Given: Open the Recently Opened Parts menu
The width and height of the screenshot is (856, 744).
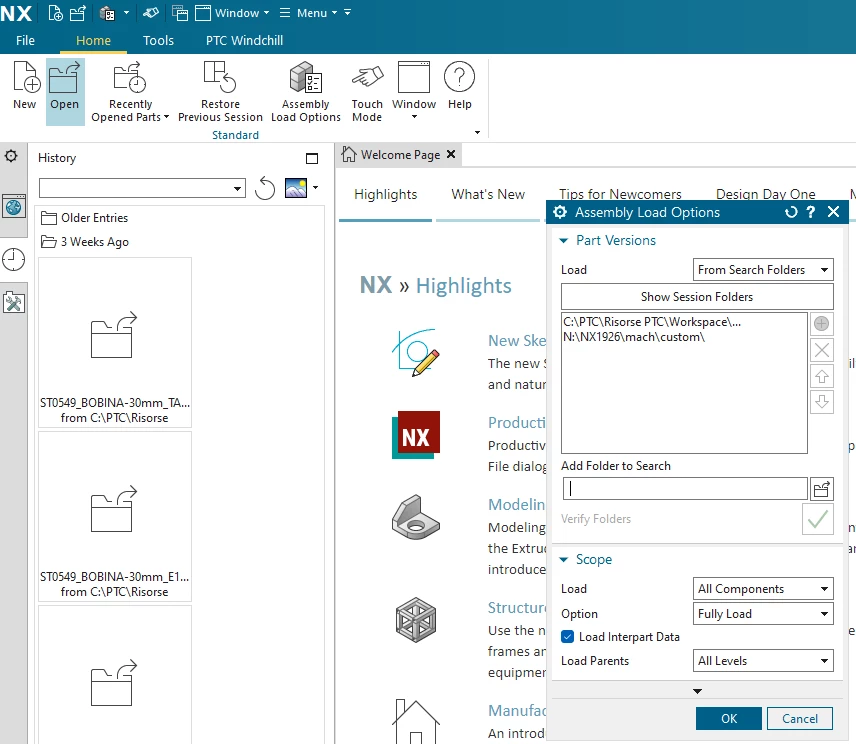Looking at the screenshot, I should point(130,92).
